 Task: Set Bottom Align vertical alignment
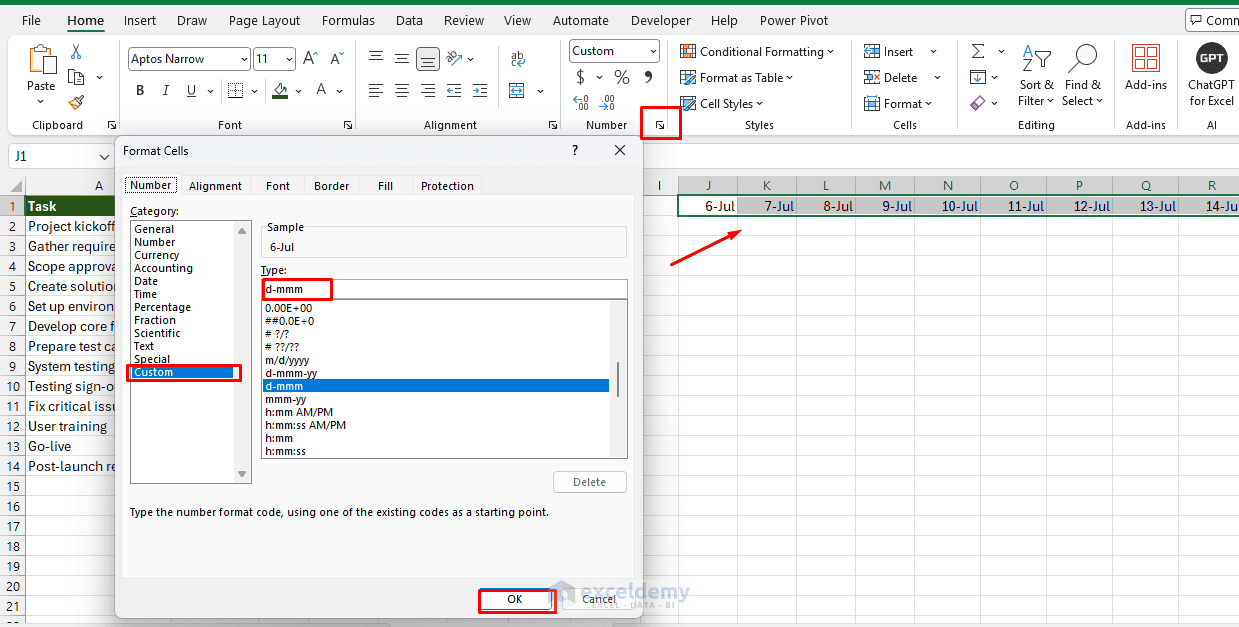click(x=428, y=59)
